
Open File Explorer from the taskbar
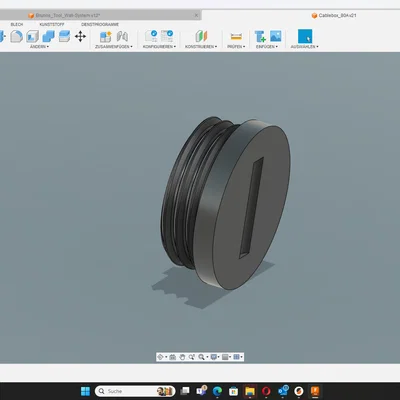click(250, 391)
